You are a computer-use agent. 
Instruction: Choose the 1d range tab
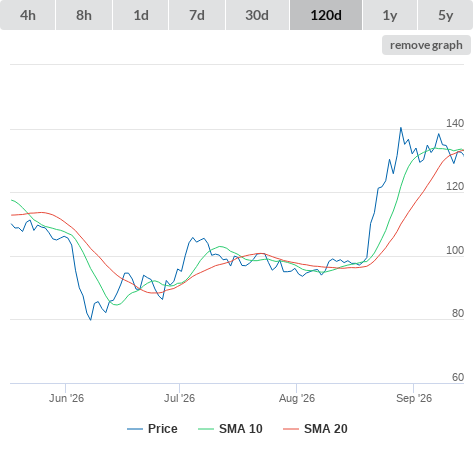click(x=141, y=15)
